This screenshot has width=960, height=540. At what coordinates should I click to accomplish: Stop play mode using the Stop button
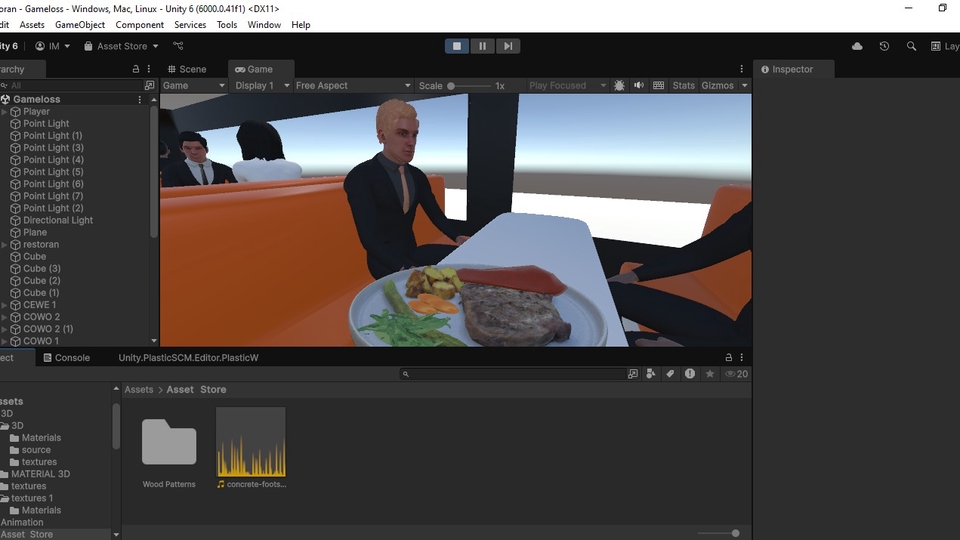point(457,46)
